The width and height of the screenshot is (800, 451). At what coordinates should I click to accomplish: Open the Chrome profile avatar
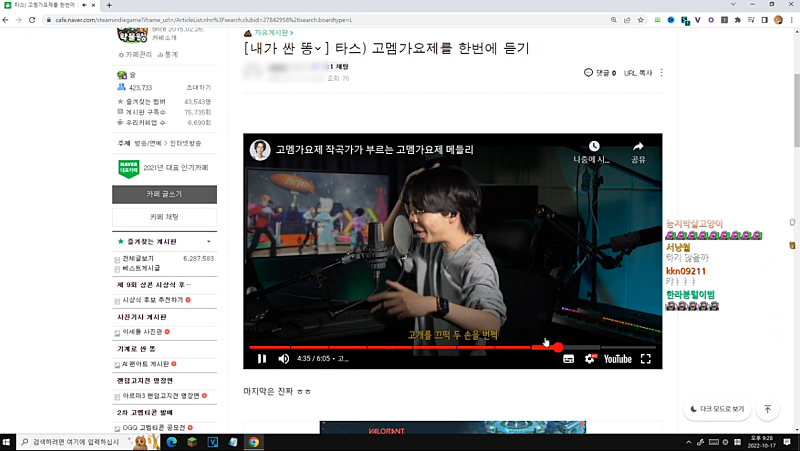pos(778,20)
